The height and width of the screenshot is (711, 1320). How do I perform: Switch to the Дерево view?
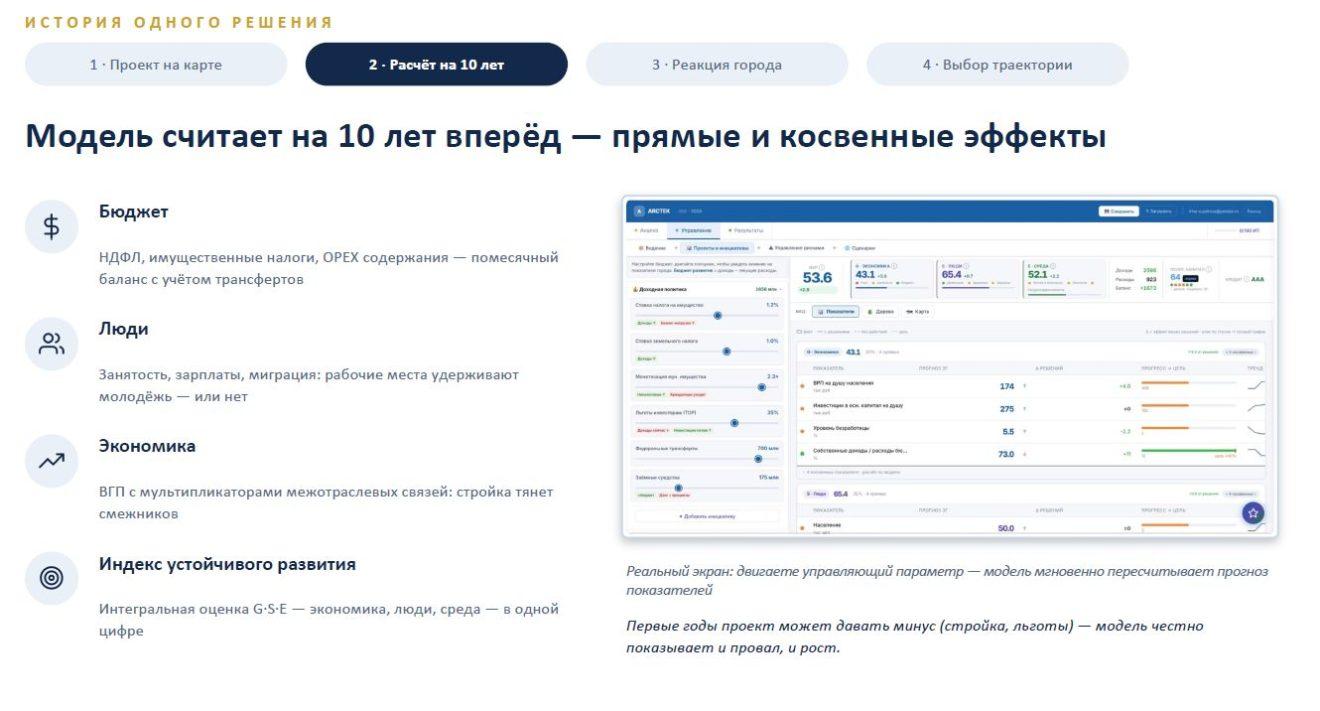[881, 312]
